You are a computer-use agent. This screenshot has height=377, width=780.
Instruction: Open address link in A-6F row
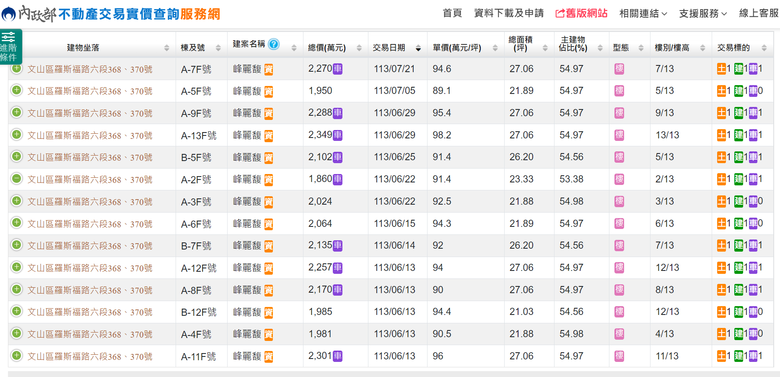coord(90,224)
